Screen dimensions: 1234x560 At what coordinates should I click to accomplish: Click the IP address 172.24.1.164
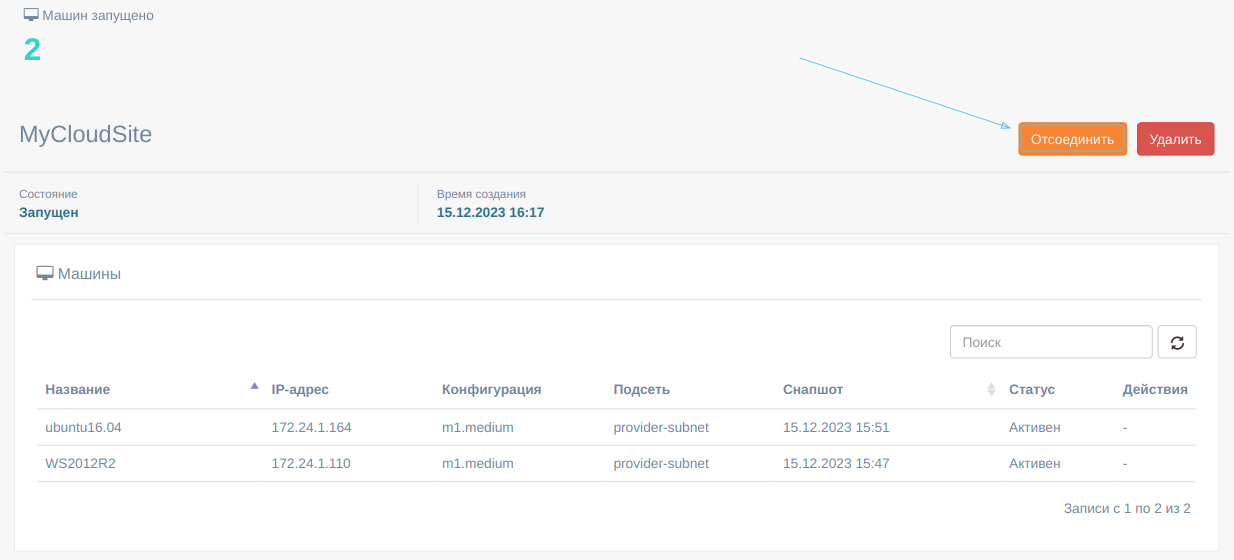[312, 427]
